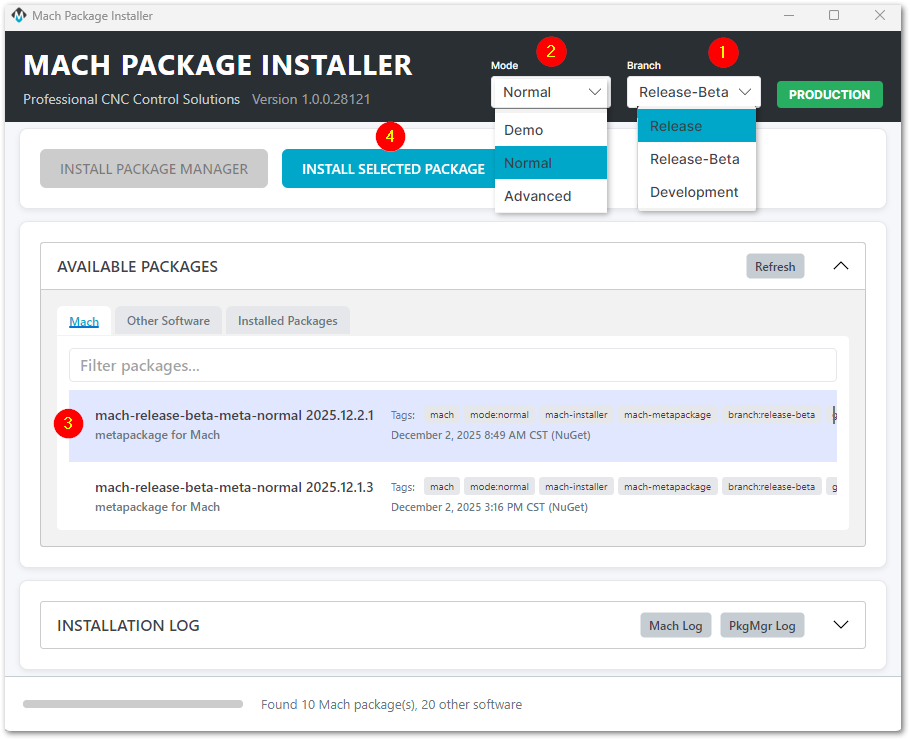Screen dimensions: 910x740
Task: Click mach-metapackage tag on 2025.12.1.3 row
Action: pyautogui.click(x=667, y=487)
